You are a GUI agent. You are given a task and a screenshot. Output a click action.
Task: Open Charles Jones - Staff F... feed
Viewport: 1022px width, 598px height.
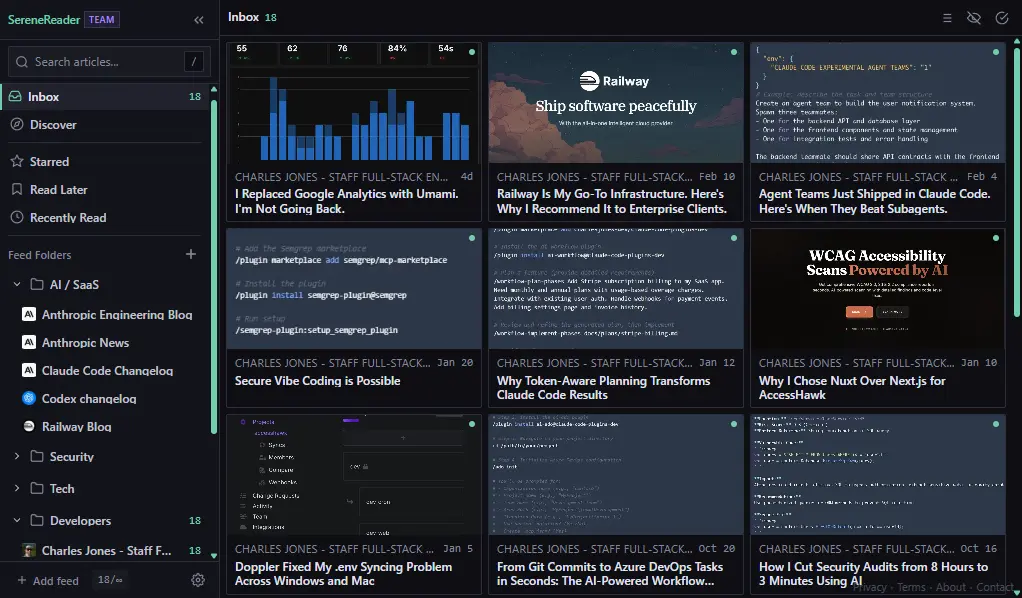(x=108, y=550)
